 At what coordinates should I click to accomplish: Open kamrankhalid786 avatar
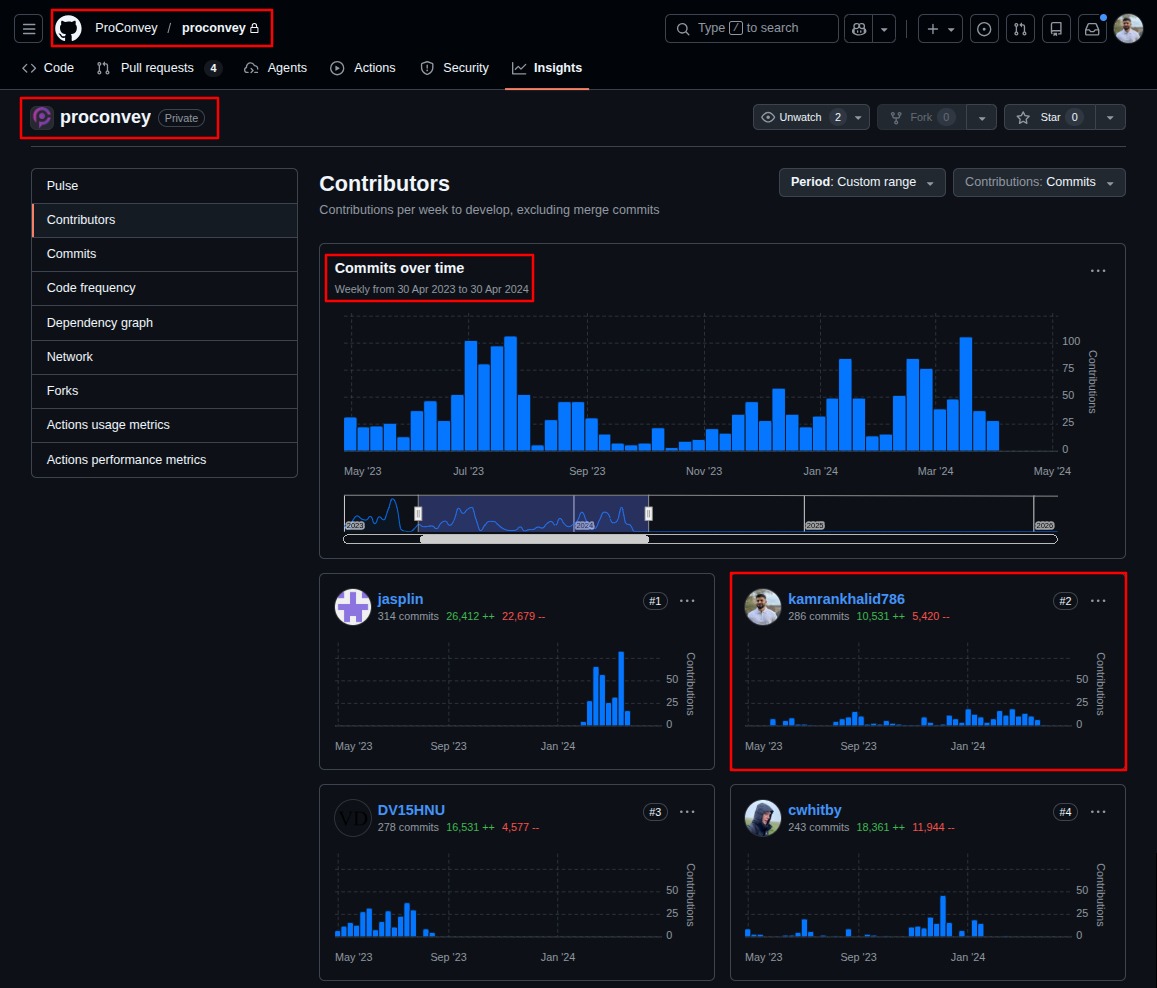click(763, 607)
